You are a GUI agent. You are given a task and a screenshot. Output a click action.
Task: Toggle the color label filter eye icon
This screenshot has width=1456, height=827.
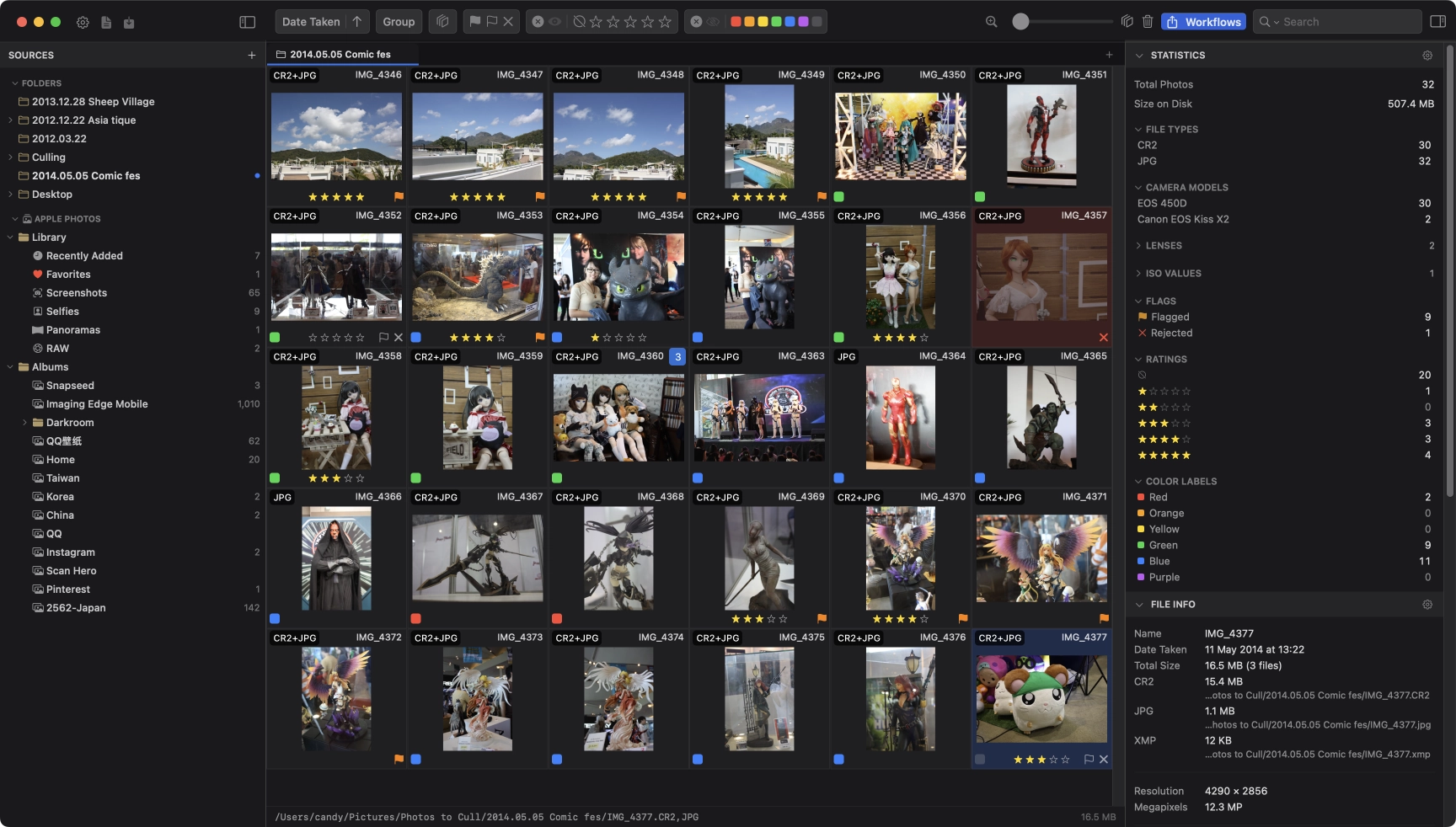point(713,22)
